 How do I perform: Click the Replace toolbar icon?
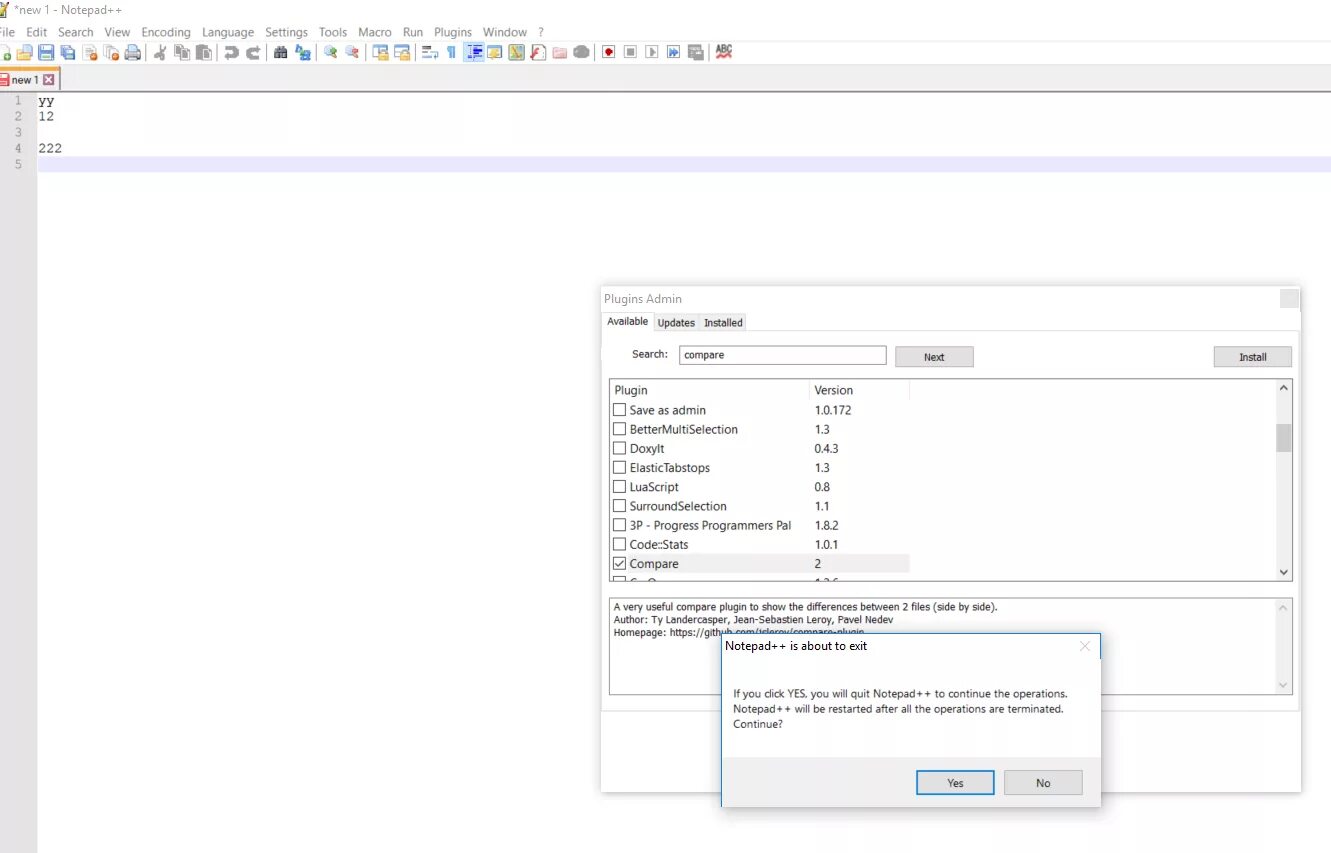(303, 52)
